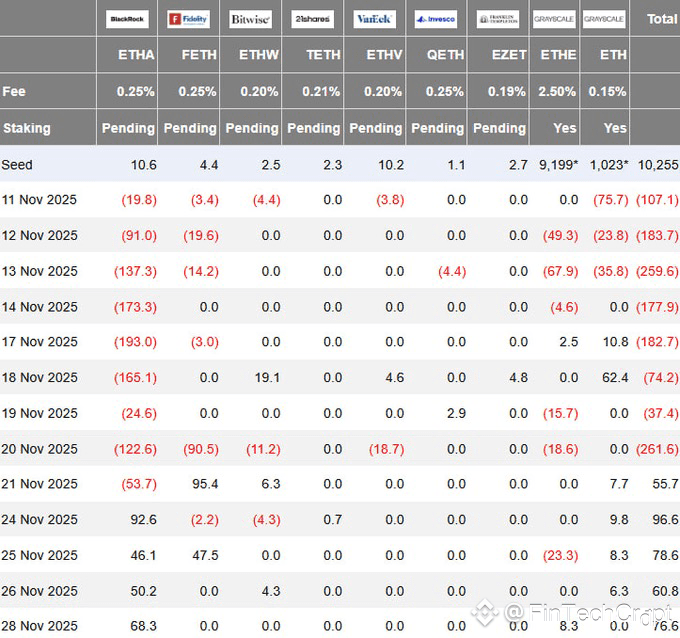Click the 47.5 FETH value

[x=205, y=556]
